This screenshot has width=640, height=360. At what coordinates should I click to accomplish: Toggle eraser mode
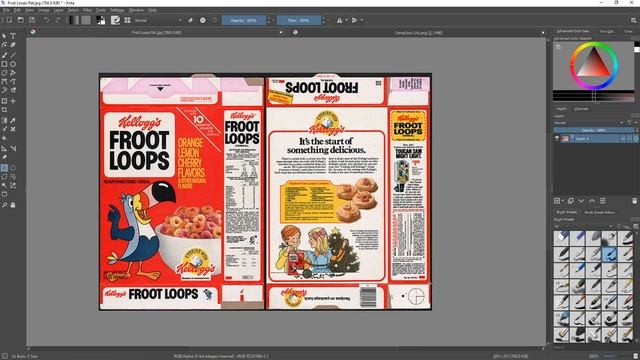pyautogui.click(x=190, y=20)
